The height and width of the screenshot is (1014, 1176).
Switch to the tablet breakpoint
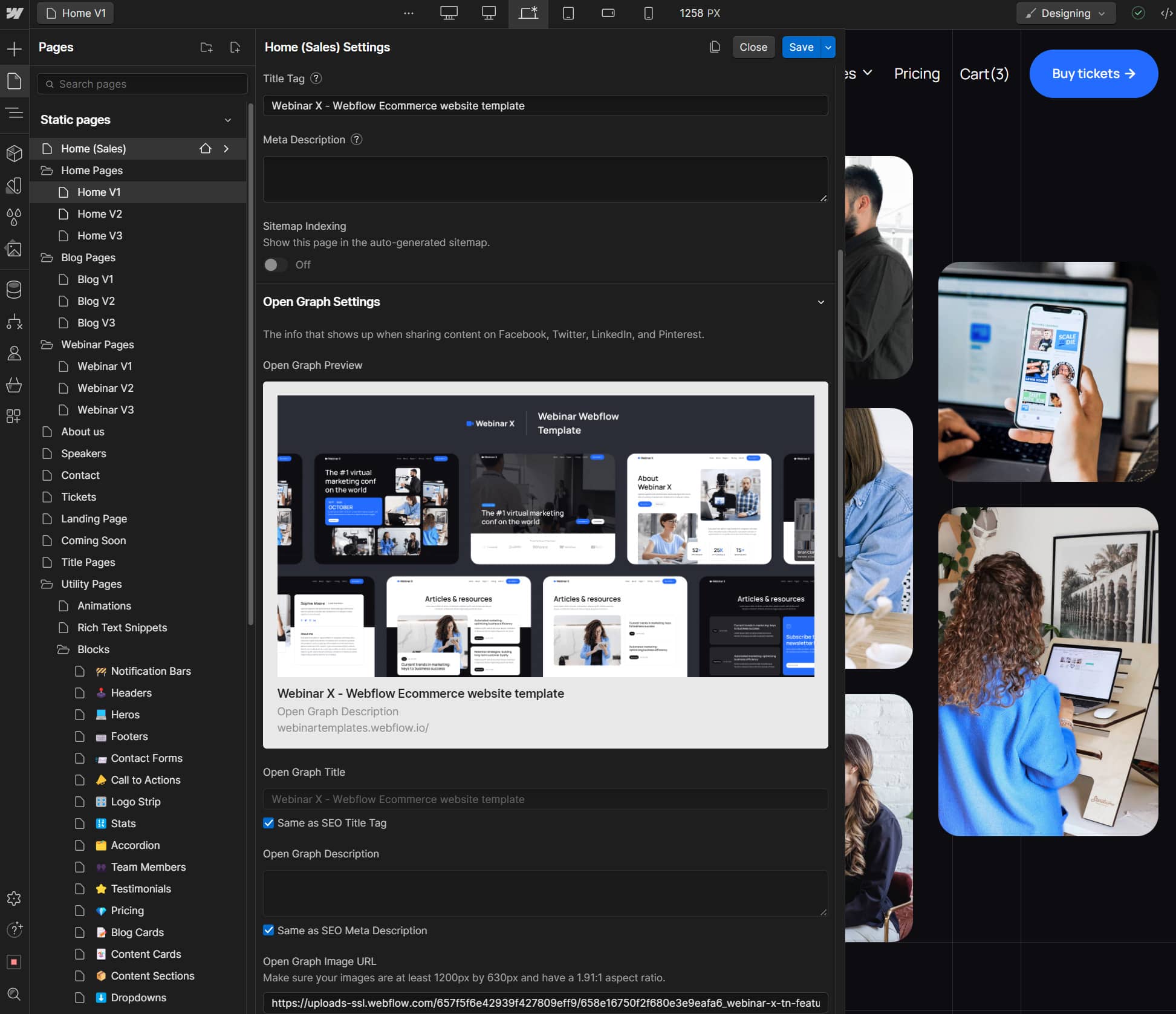tap(568, 13)
